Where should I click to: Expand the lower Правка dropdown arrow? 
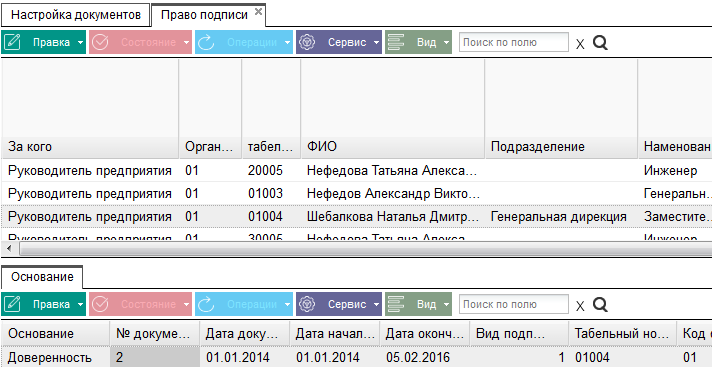pyautogui.click(x=80, y=305)
